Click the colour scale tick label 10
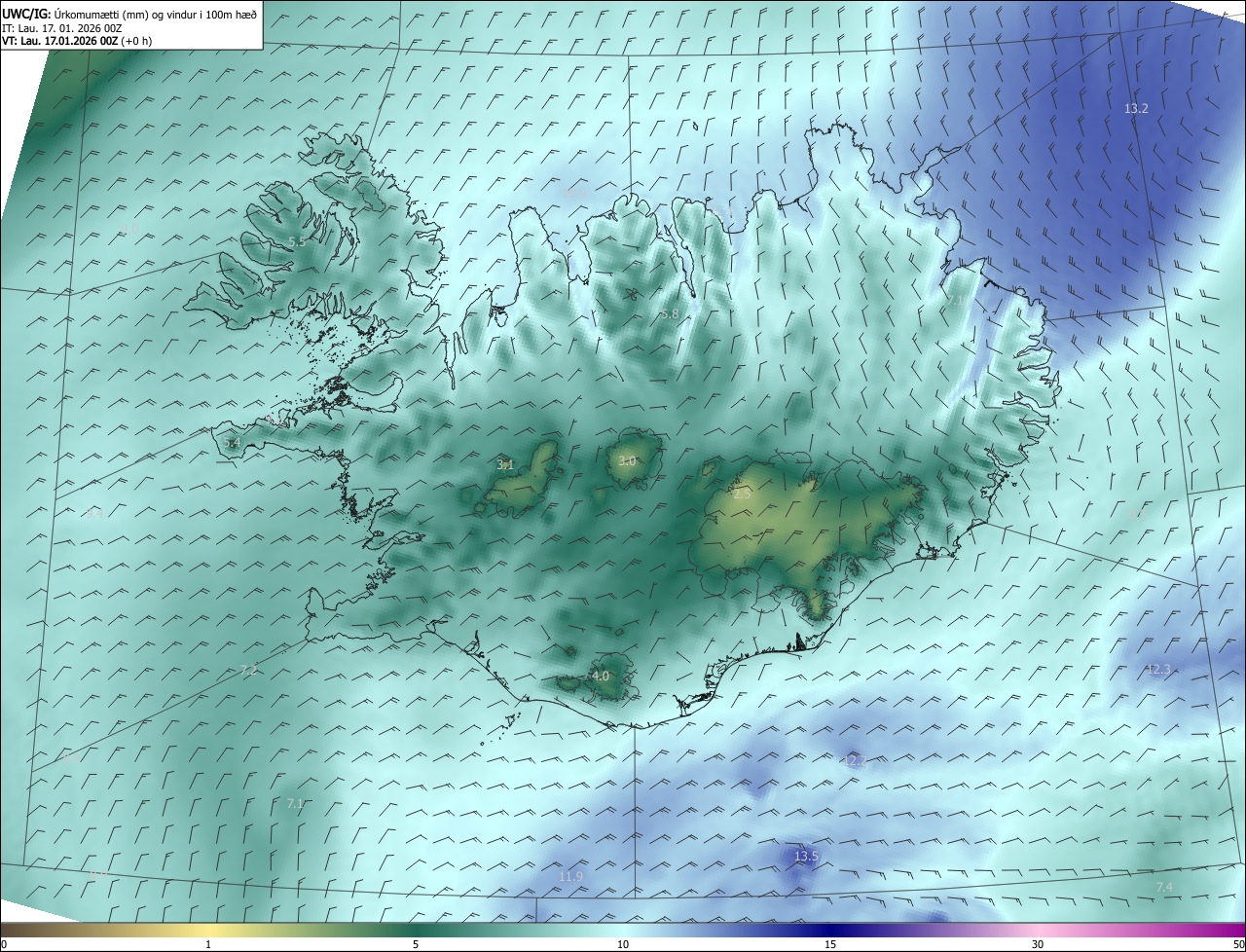 tap(623, 945)
